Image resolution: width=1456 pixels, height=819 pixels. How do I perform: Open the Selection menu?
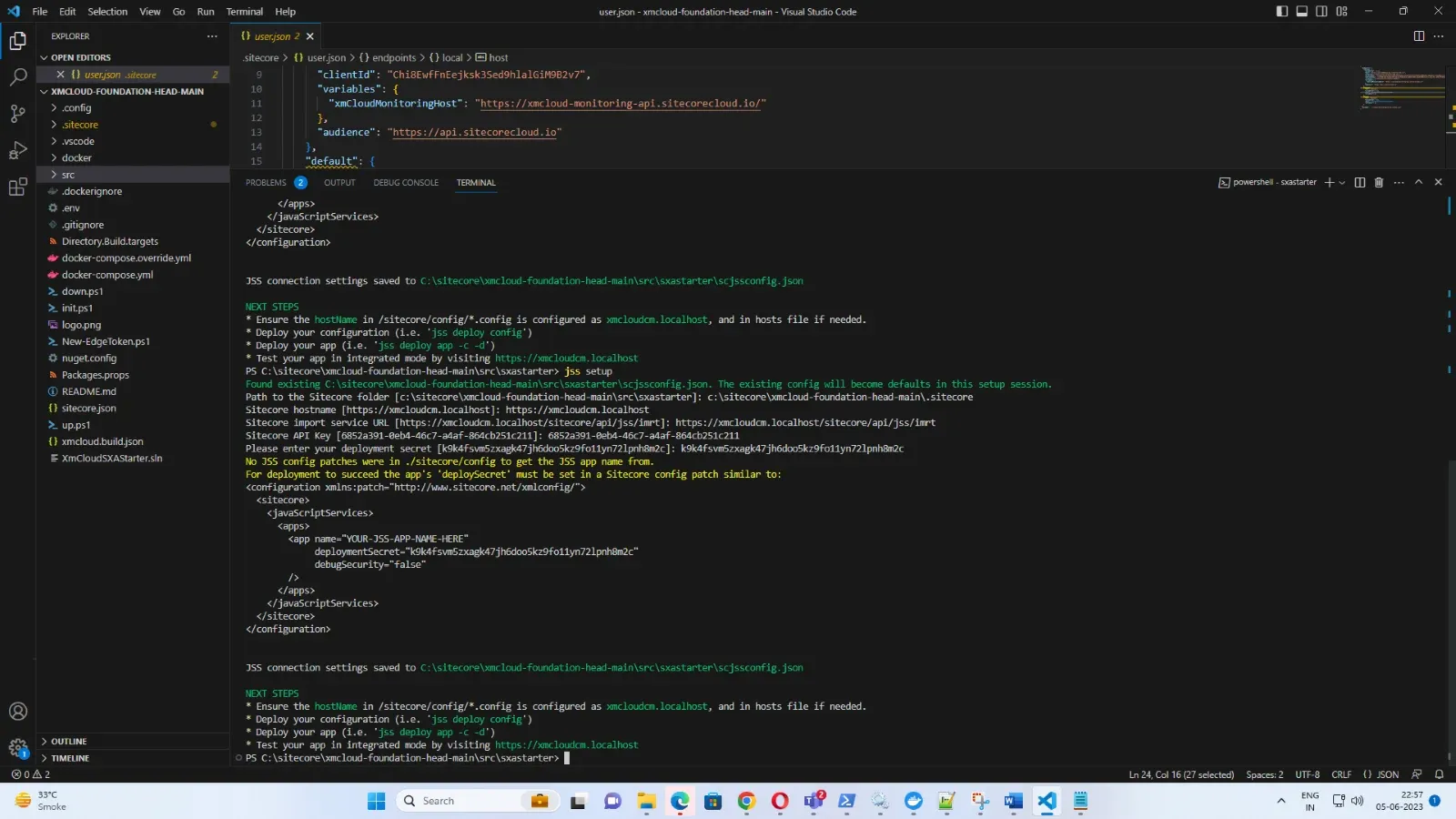107,12
